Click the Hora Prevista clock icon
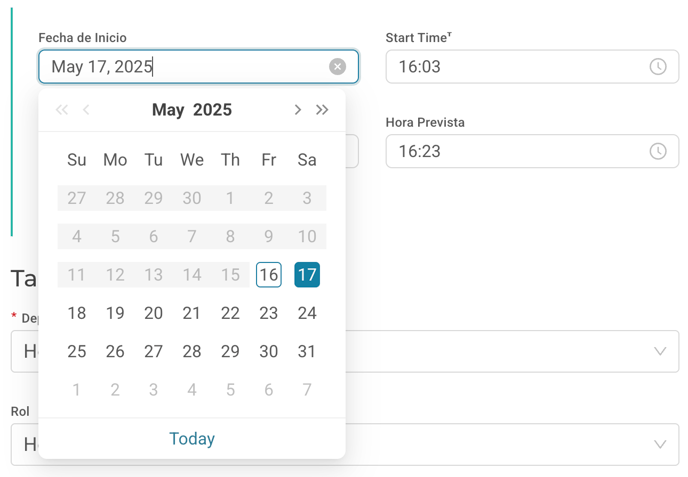Image resolution: width=688 pixels, height=477 pixels. (x=658, y=151)
